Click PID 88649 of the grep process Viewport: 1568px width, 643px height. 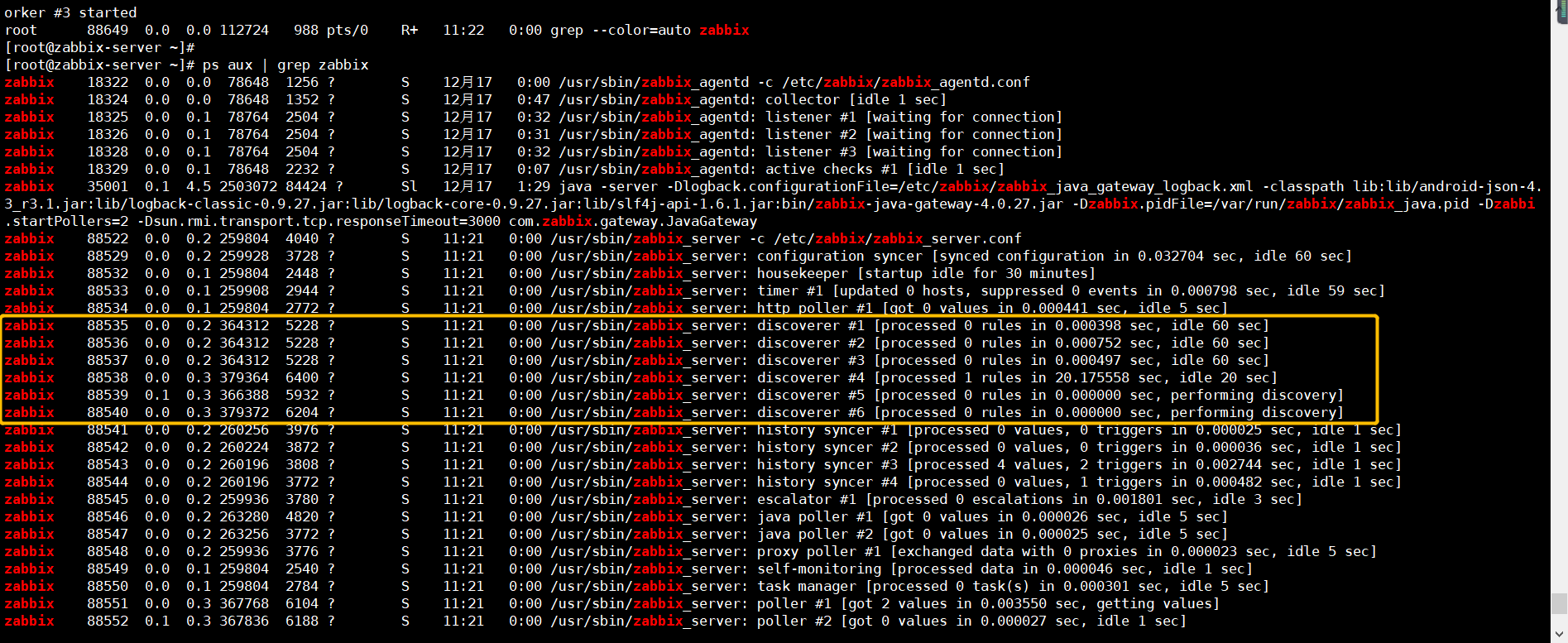coord(108,30)
